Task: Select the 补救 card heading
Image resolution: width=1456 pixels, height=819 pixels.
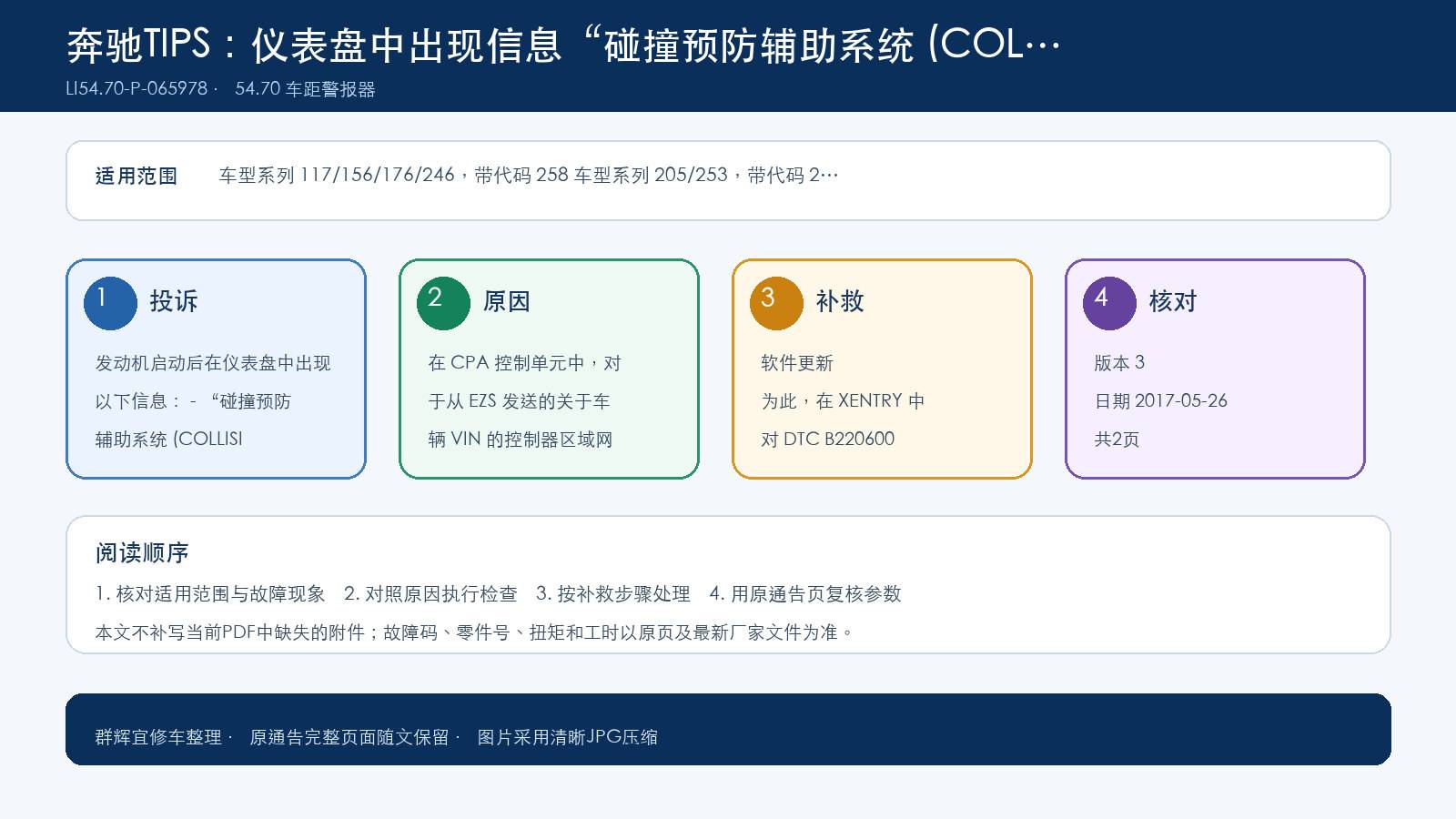Action: click(840, 301)
